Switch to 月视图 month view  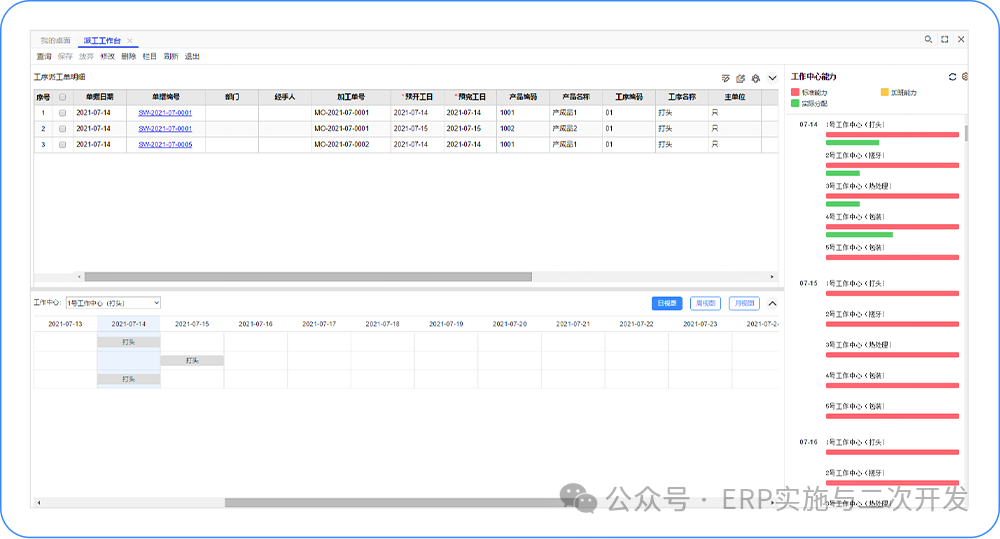[x=744, y=303]
